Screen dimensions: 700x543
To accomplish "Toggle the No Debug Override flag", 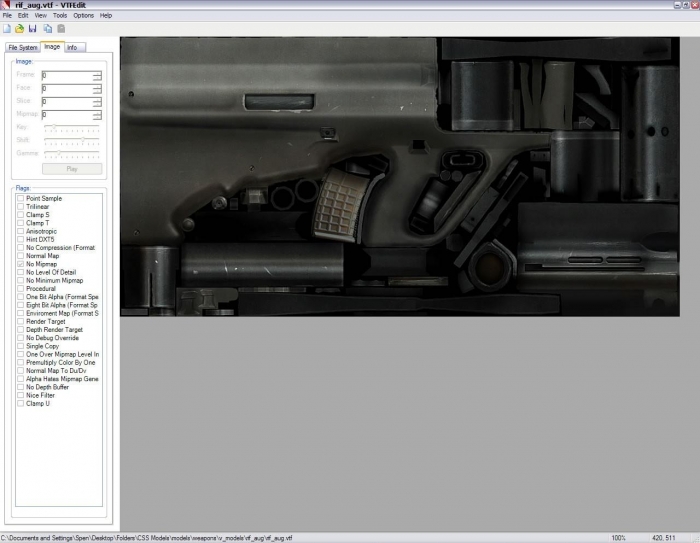I will 21,338.
